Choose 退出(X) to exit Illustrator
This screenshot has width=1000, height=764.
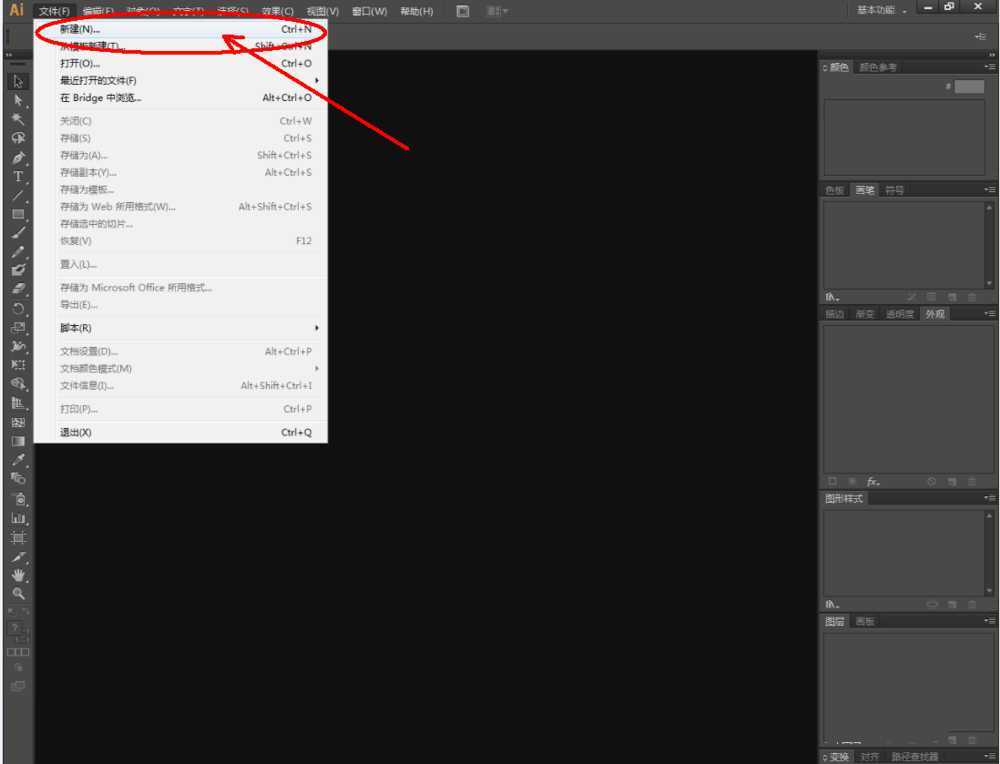point(76,433)
